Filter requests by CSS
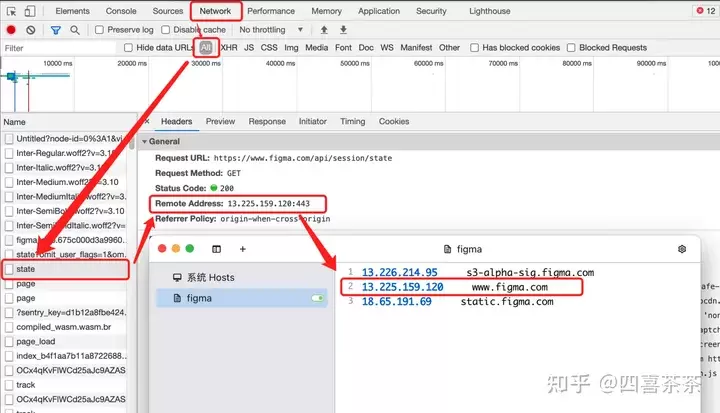 [269, 48]
